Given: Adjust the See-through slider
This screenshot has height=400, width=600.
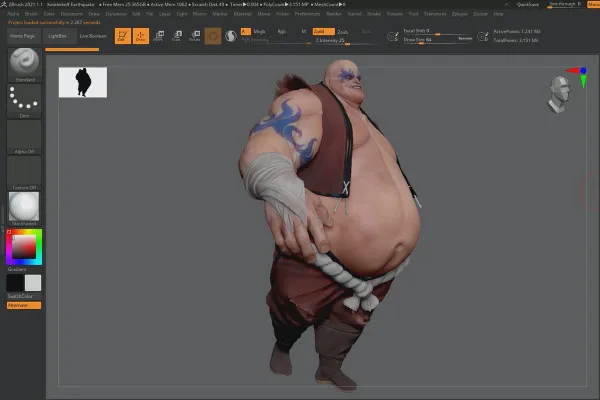Looking at the screenshot, I should pos(565,4).
